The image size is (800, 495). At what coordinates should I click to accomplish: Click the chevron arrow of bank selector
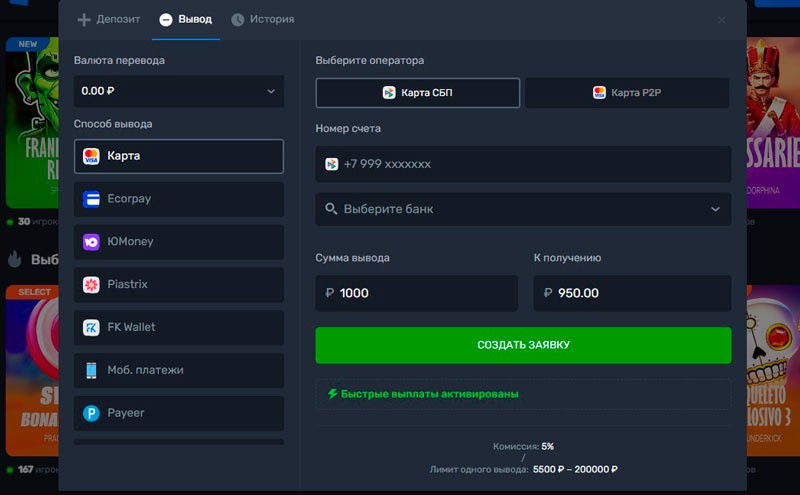(715, 209)
